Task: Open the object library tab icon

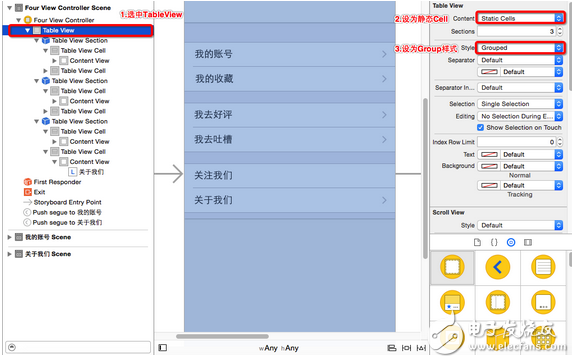Action: pyautogui.click(x=511, y=242)
